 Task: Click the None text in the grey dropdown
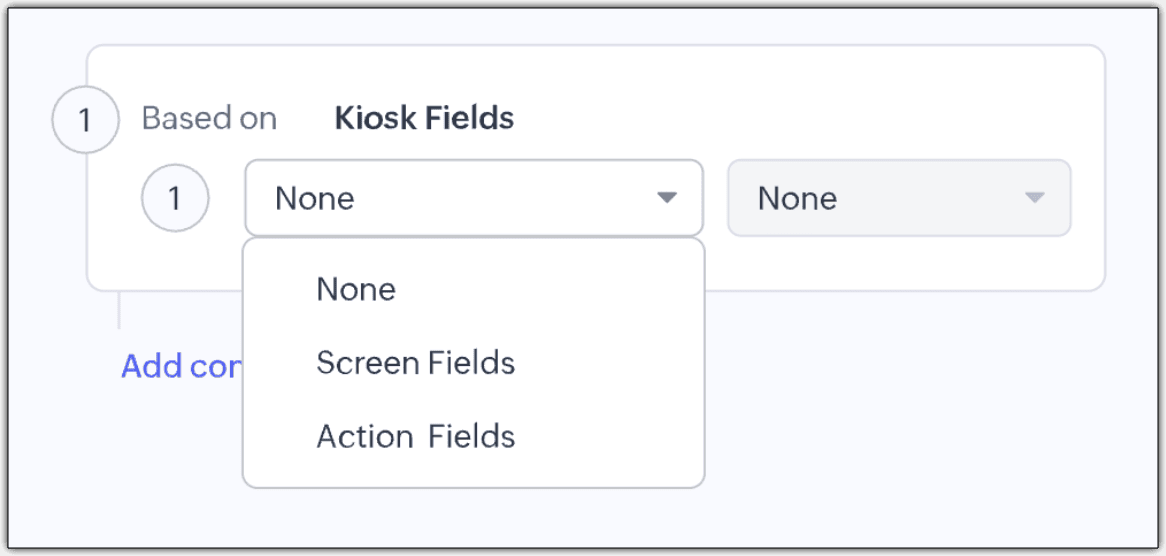tap(797, 198)
